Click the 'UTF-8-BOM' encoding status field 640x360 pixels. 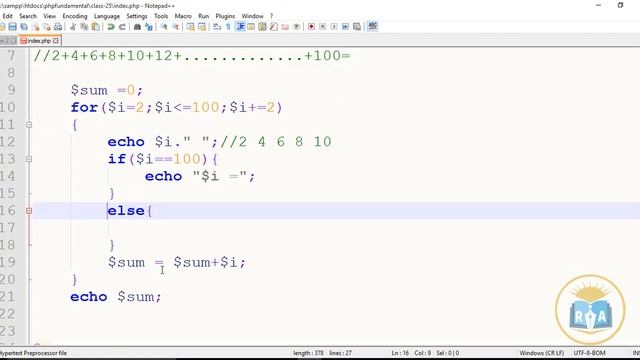pyautogui.click(x=589, y=353)
